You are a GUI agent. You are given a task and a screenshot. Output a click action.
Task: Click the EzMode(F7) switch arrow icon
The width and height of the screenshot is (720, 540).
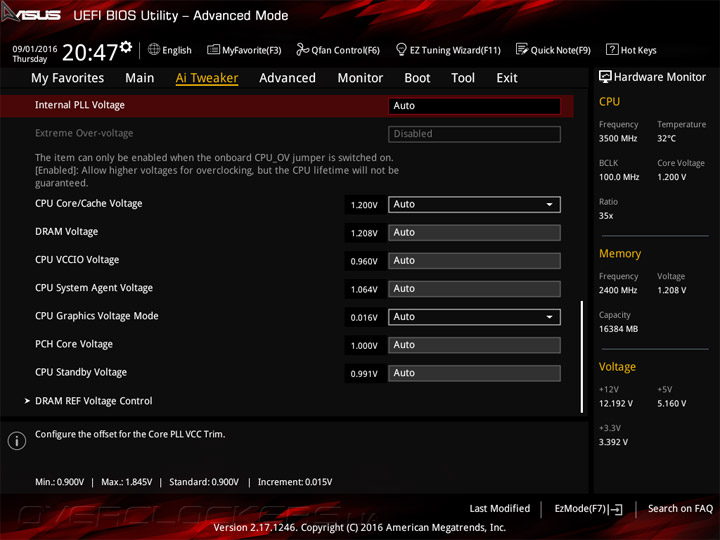point(615,509)
